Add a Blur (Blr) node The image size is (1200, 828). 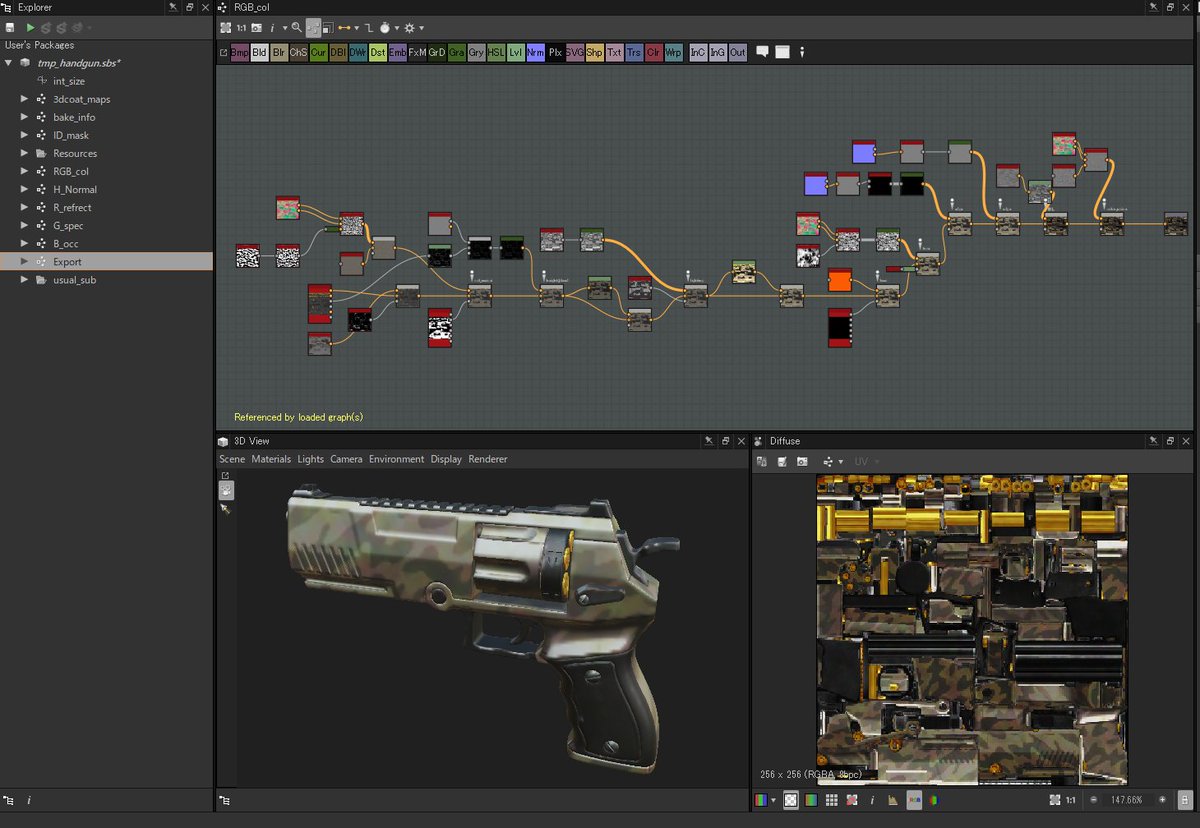tap(279, 52)
